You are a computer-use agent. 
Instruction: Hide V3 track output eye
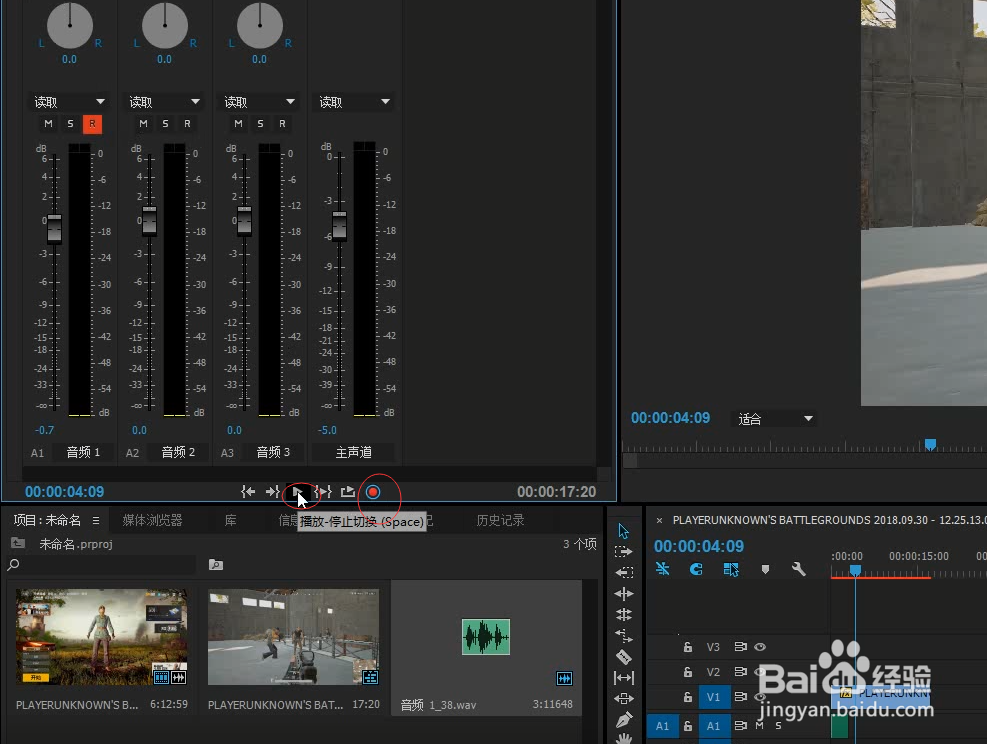point(760,646)
